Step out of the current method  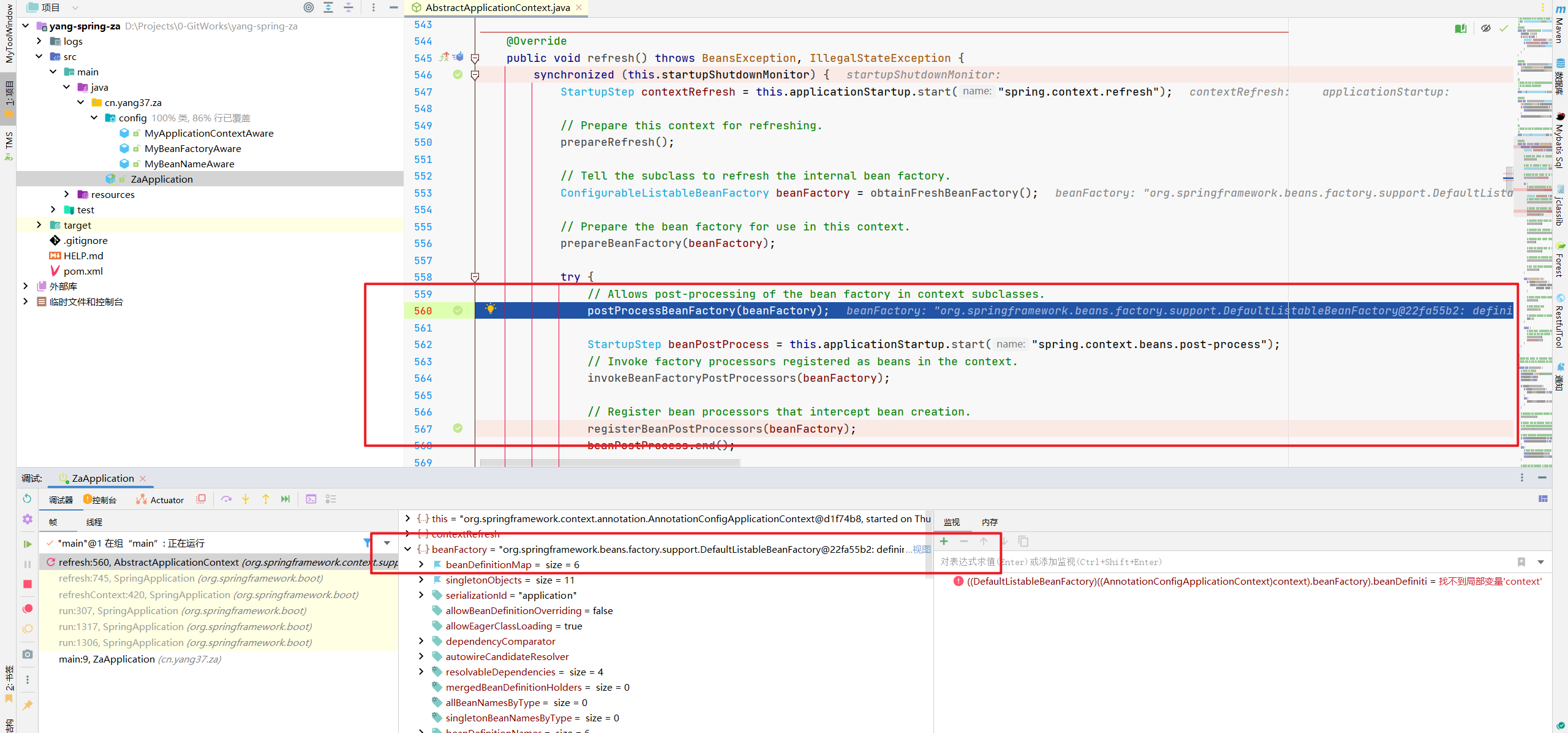click(x=265, y=499)
